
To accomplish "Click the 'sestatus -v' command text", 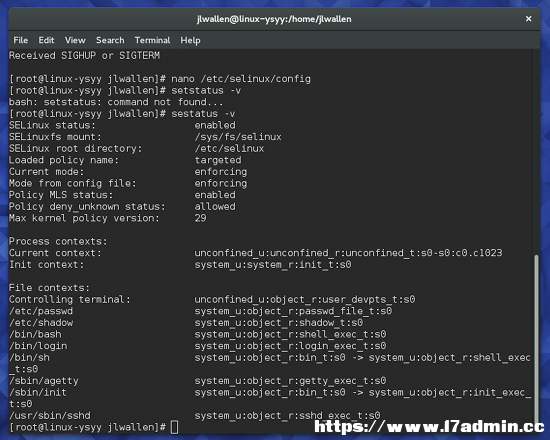I will coord(203,114).
